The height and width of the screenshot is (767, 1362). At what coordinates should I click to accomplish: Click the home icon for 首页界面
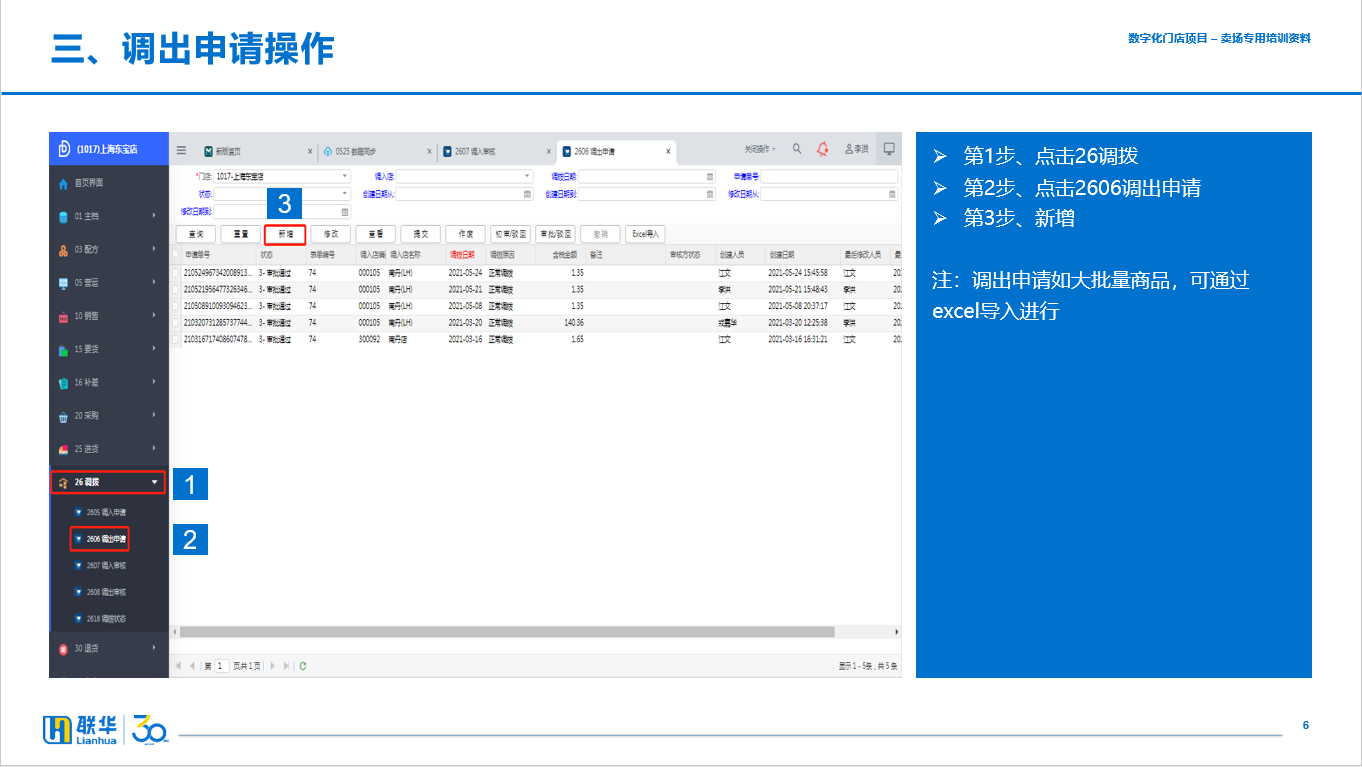click(63, 184)
